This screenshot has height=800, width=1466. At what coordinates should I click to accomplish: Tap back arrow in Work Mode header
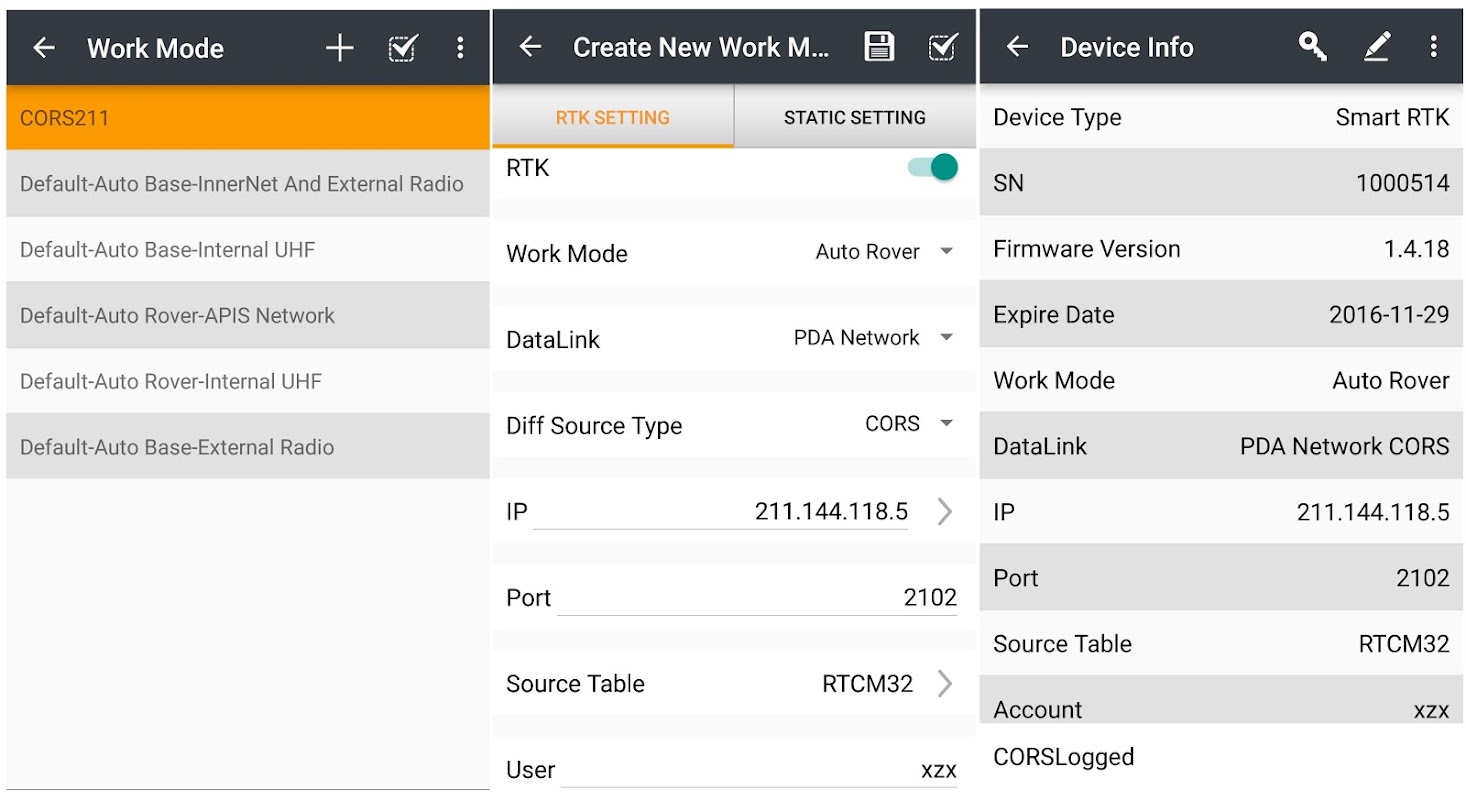click(44, 48)
